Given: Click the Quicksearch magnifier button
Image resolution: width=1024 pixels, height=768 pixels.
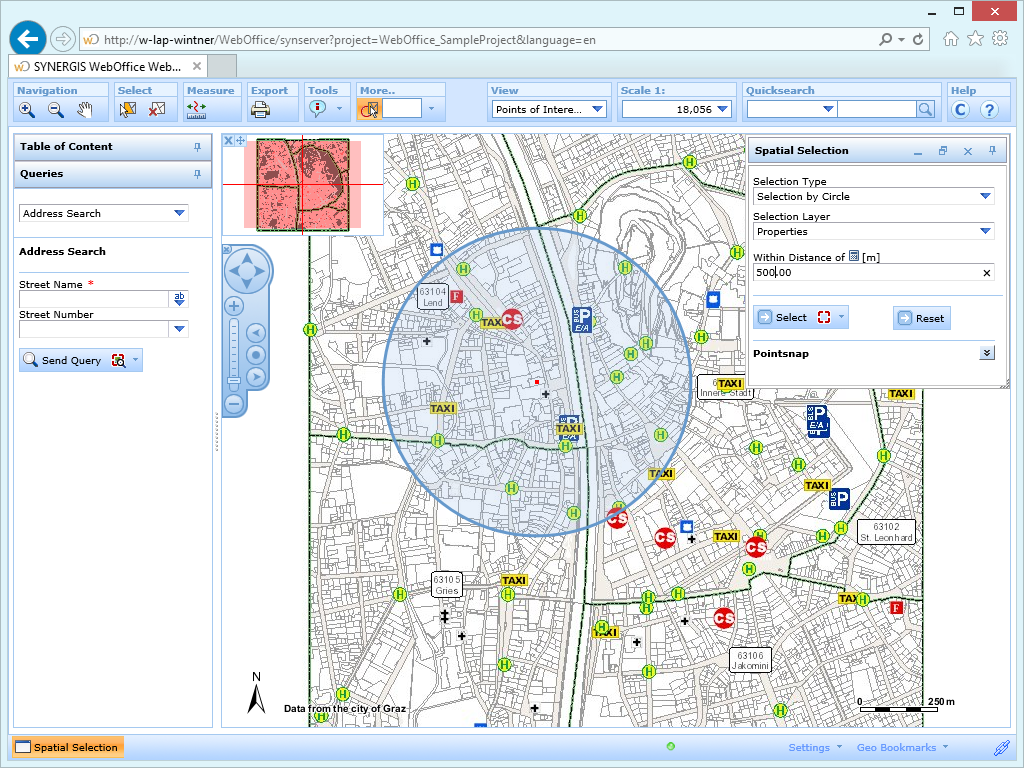Looking at the screenshot, I should coord(926,110).
